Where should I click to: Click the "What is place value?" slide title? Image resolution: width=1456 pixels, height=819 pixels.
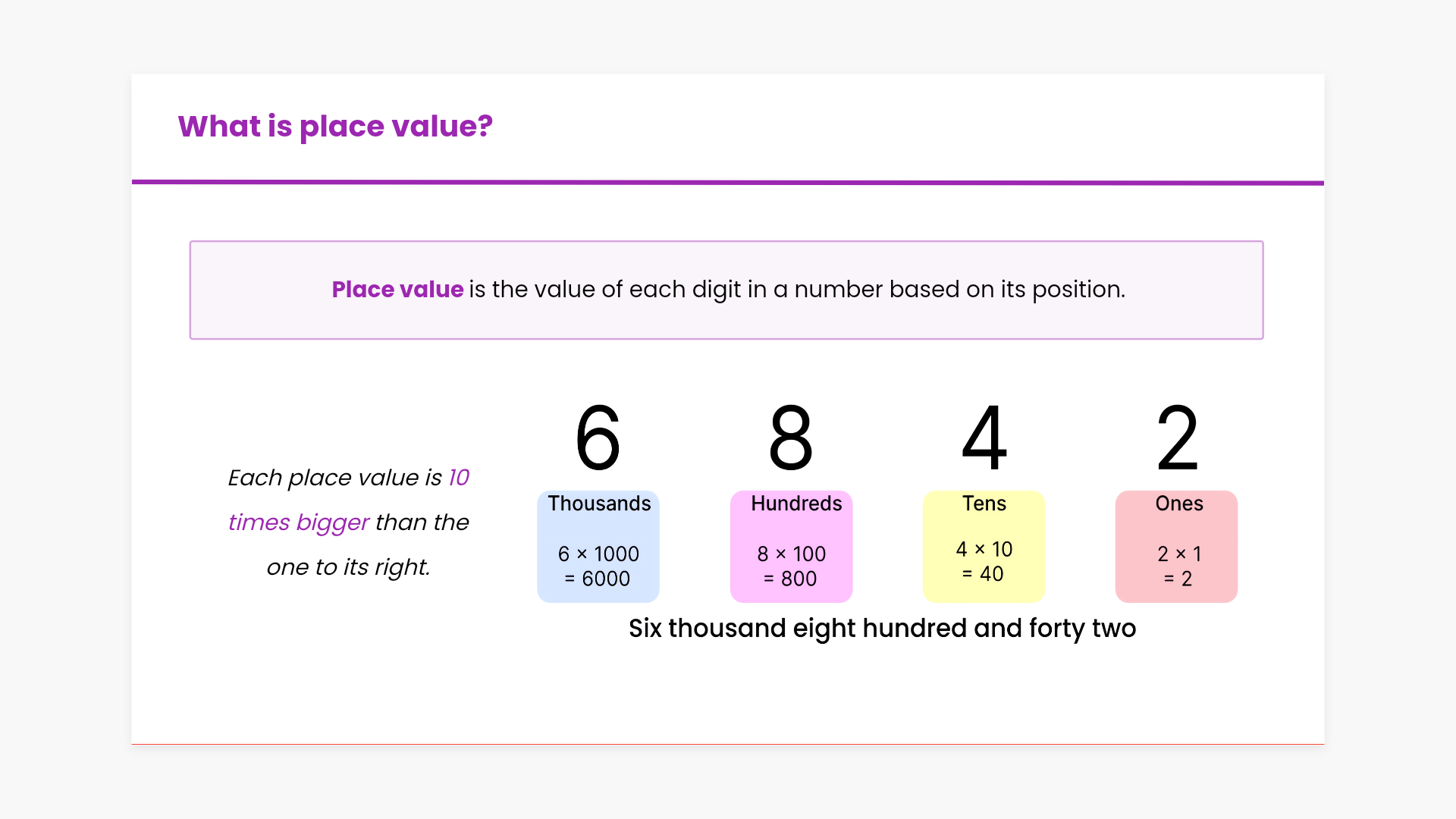tap(335, 126)
